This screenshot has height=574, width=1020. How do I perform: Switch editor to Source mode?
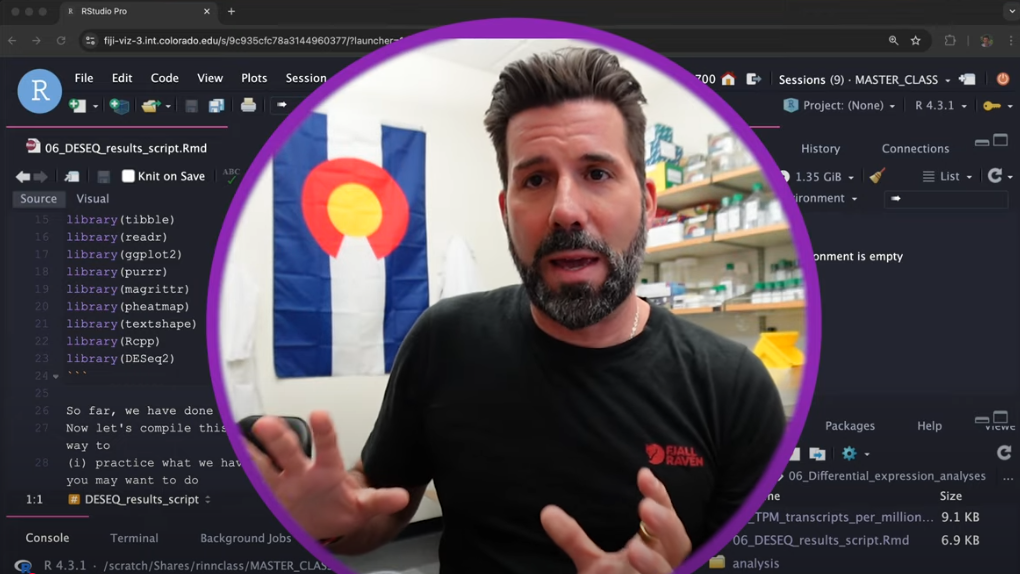38,198
